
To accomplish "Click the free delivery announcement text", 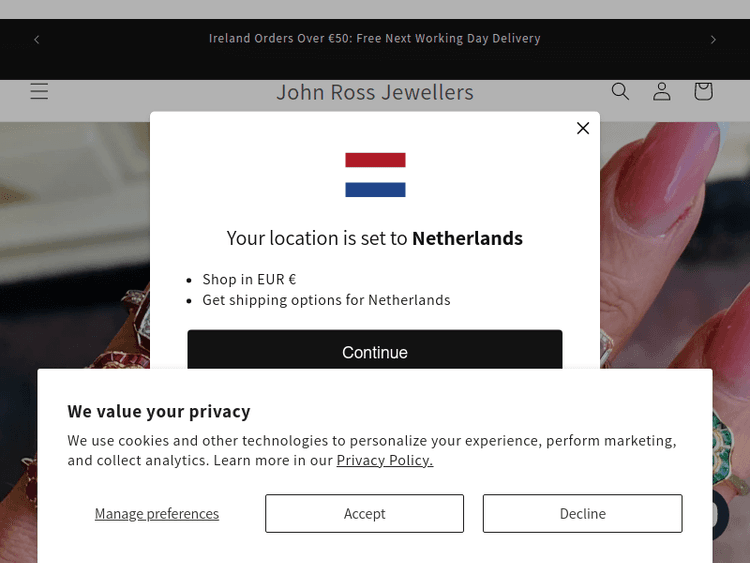I will click(375, 39).
